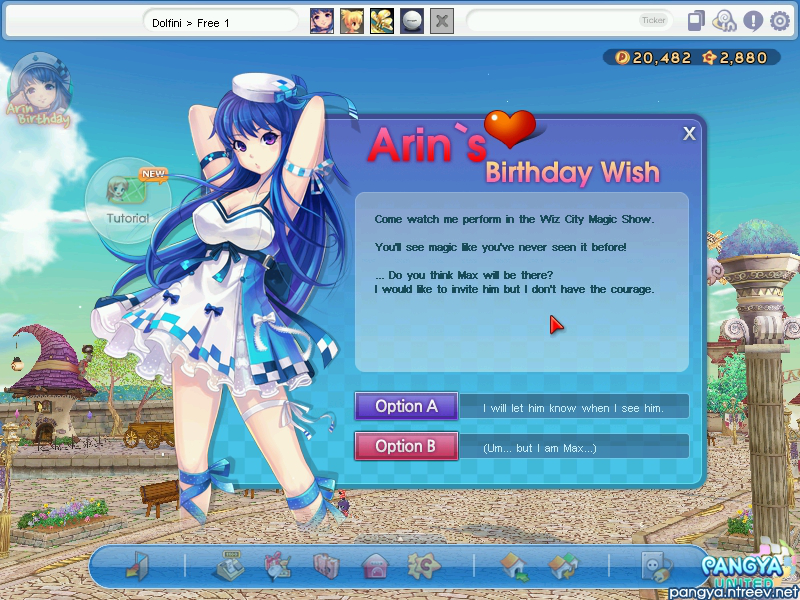Click the blonde caddie portrait slot
800x600 pixels.
[x=352, y=21]
